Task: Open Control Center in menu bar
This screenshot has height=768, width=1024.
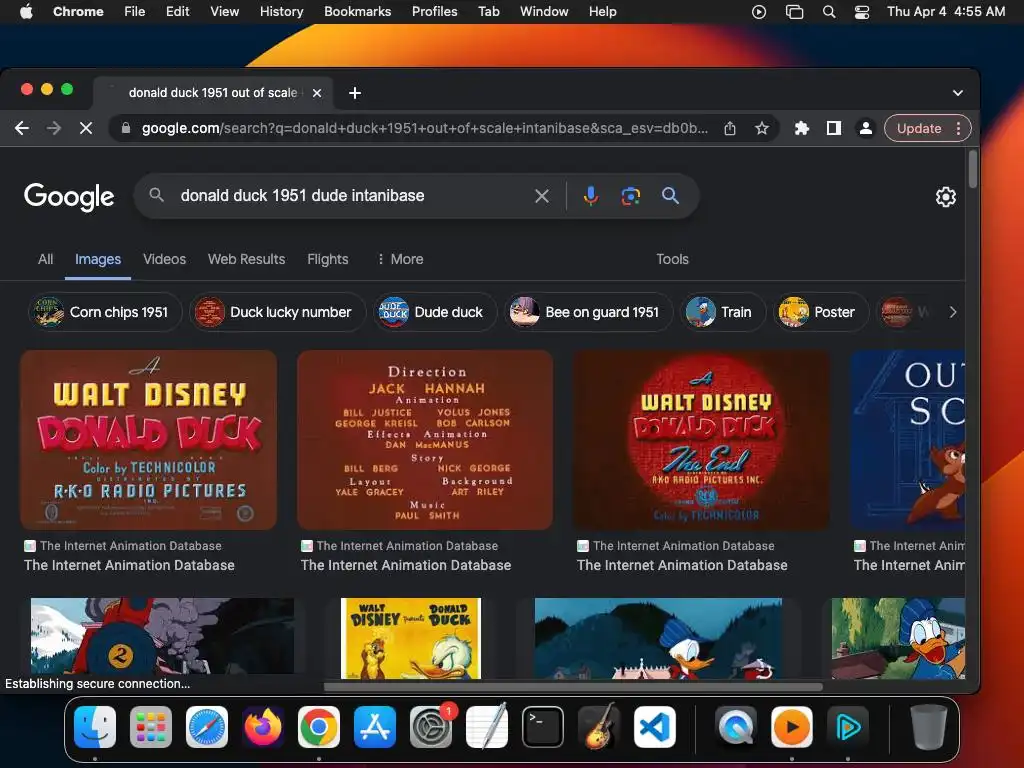Action: coord(861,12)
